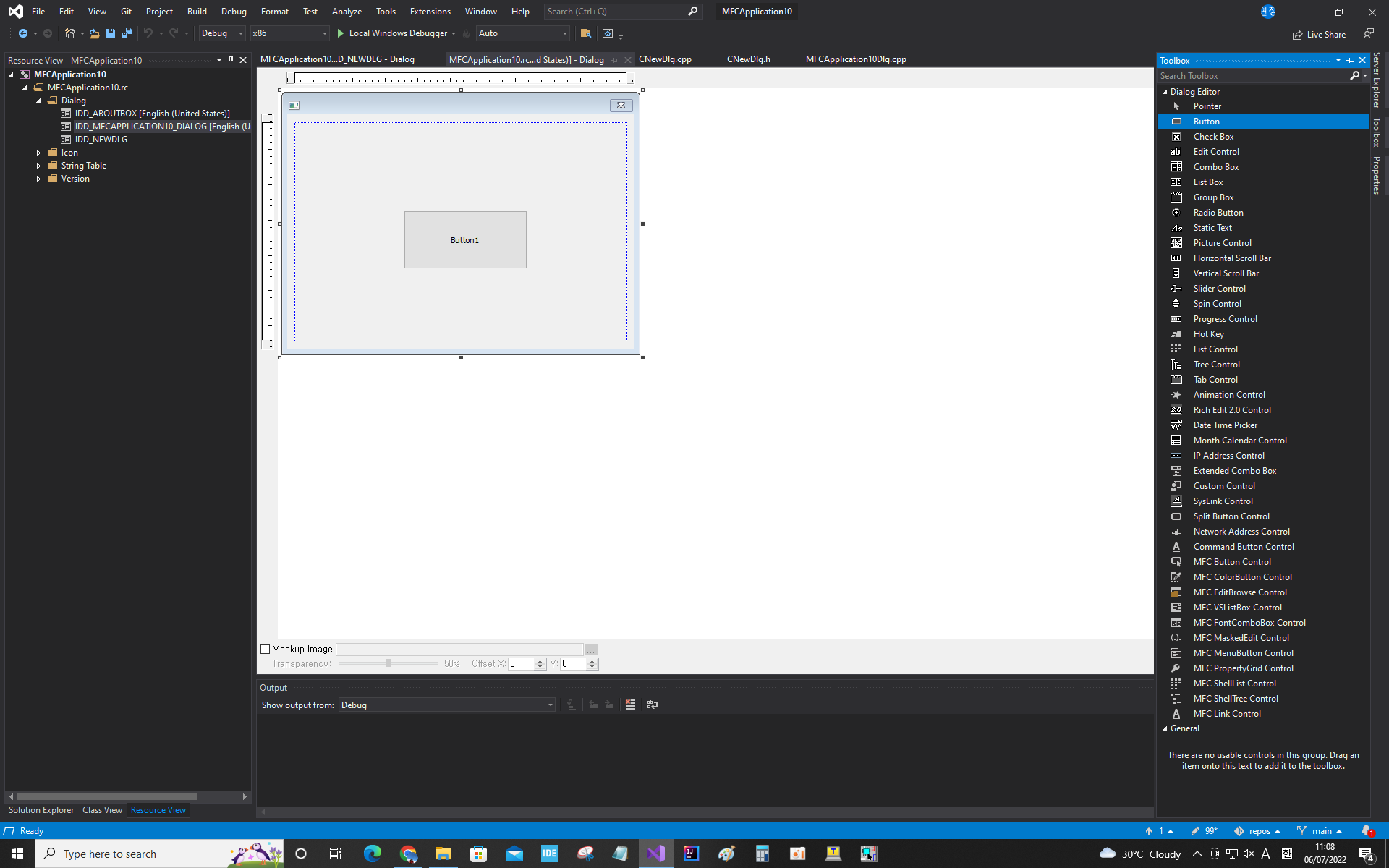Choose the SysLink Control tool
Image resolution: width=1389 pixels, height=868 pixels.
(x=1263, y=501)
